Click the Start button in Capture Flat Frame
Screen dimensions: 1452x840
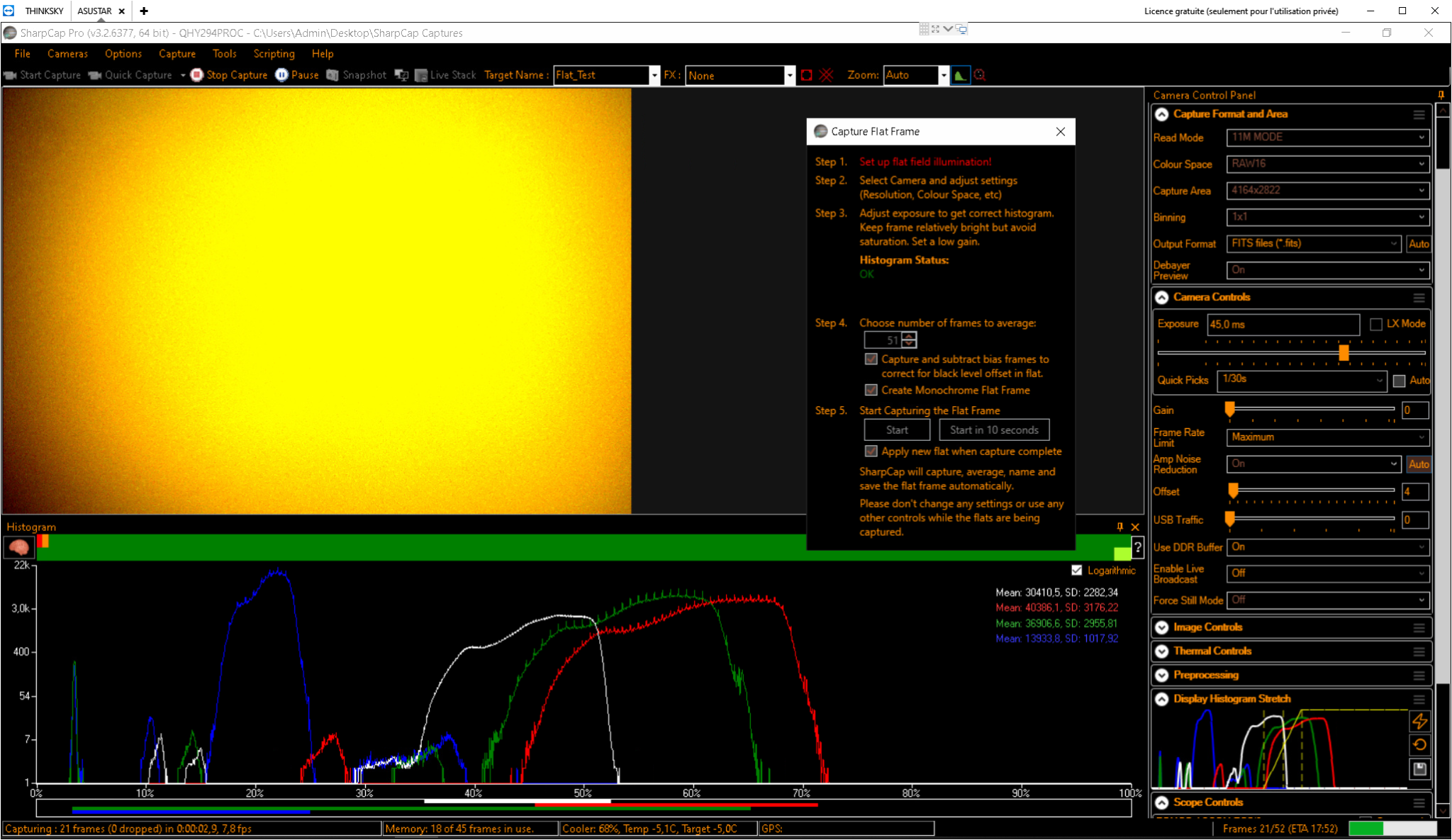point(897,430)
